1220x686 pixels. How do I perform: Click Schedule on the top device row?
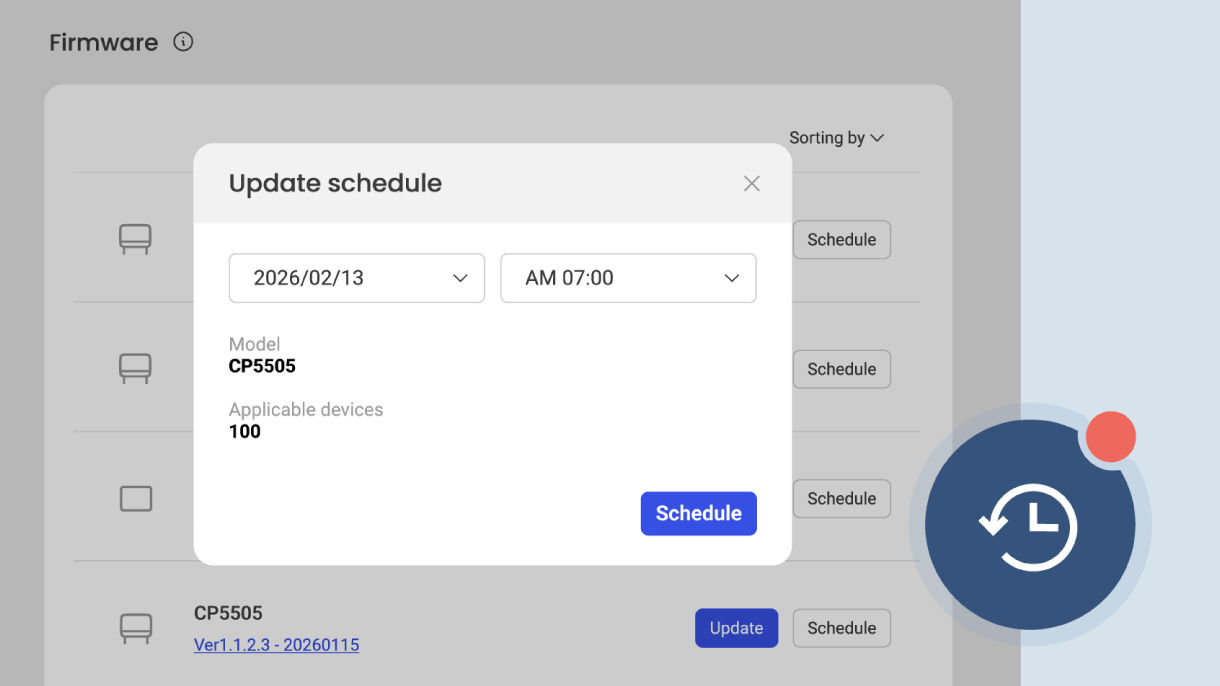click(x=841, y=239)
